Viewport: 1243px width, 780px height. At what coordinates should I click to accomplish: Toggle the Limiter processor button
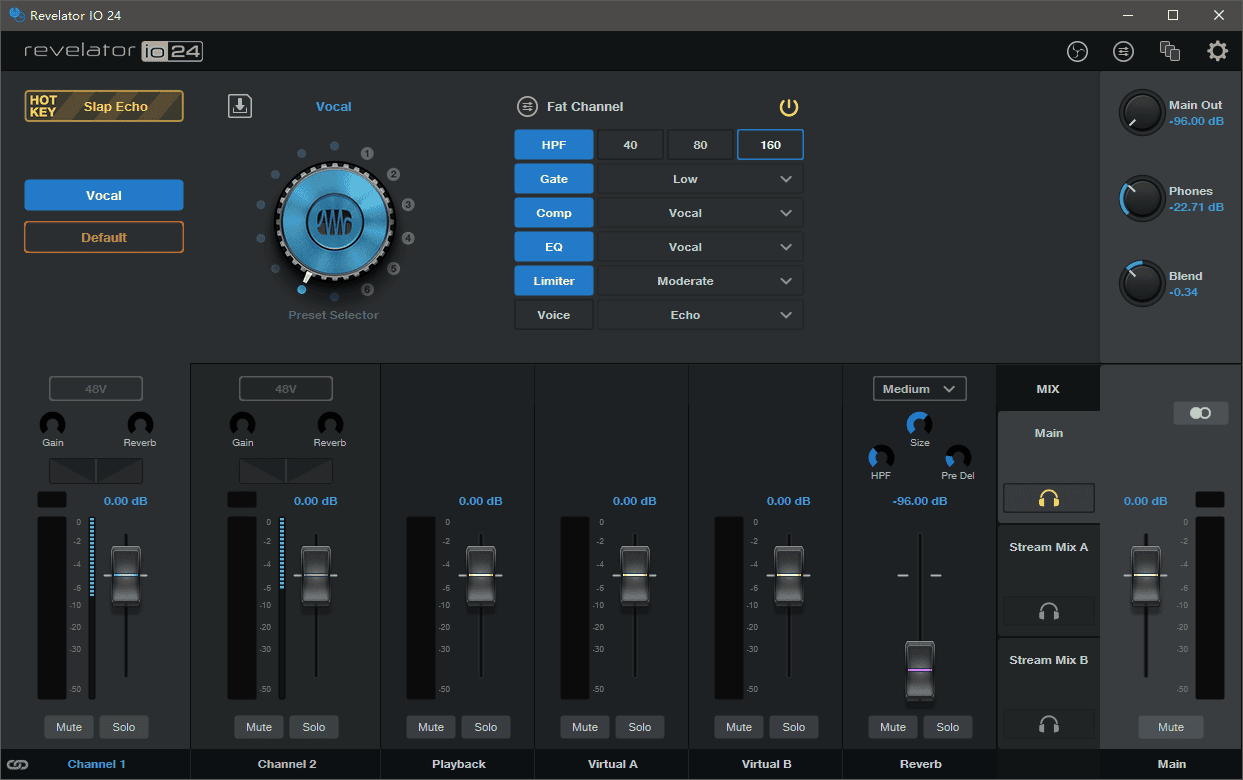click(554, 281)
